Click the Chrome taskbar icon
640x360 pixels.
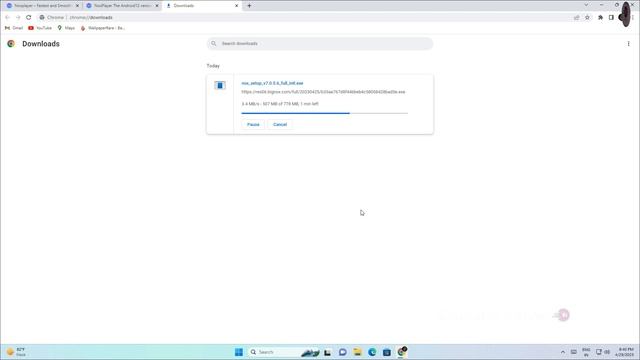tap(402, 352)
